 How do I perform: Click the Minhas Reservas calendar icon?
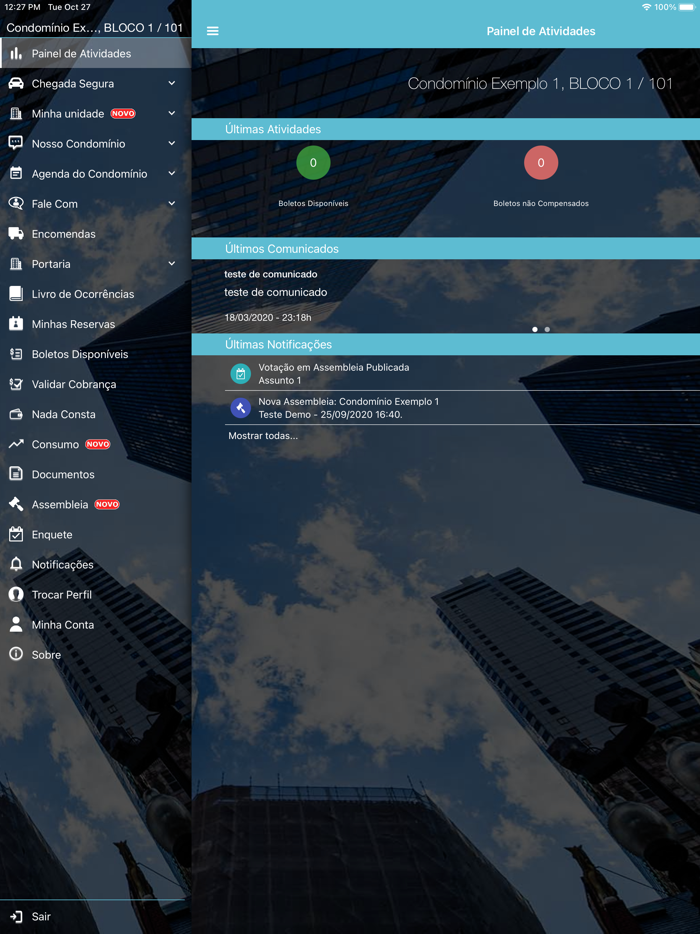point(16,324)
